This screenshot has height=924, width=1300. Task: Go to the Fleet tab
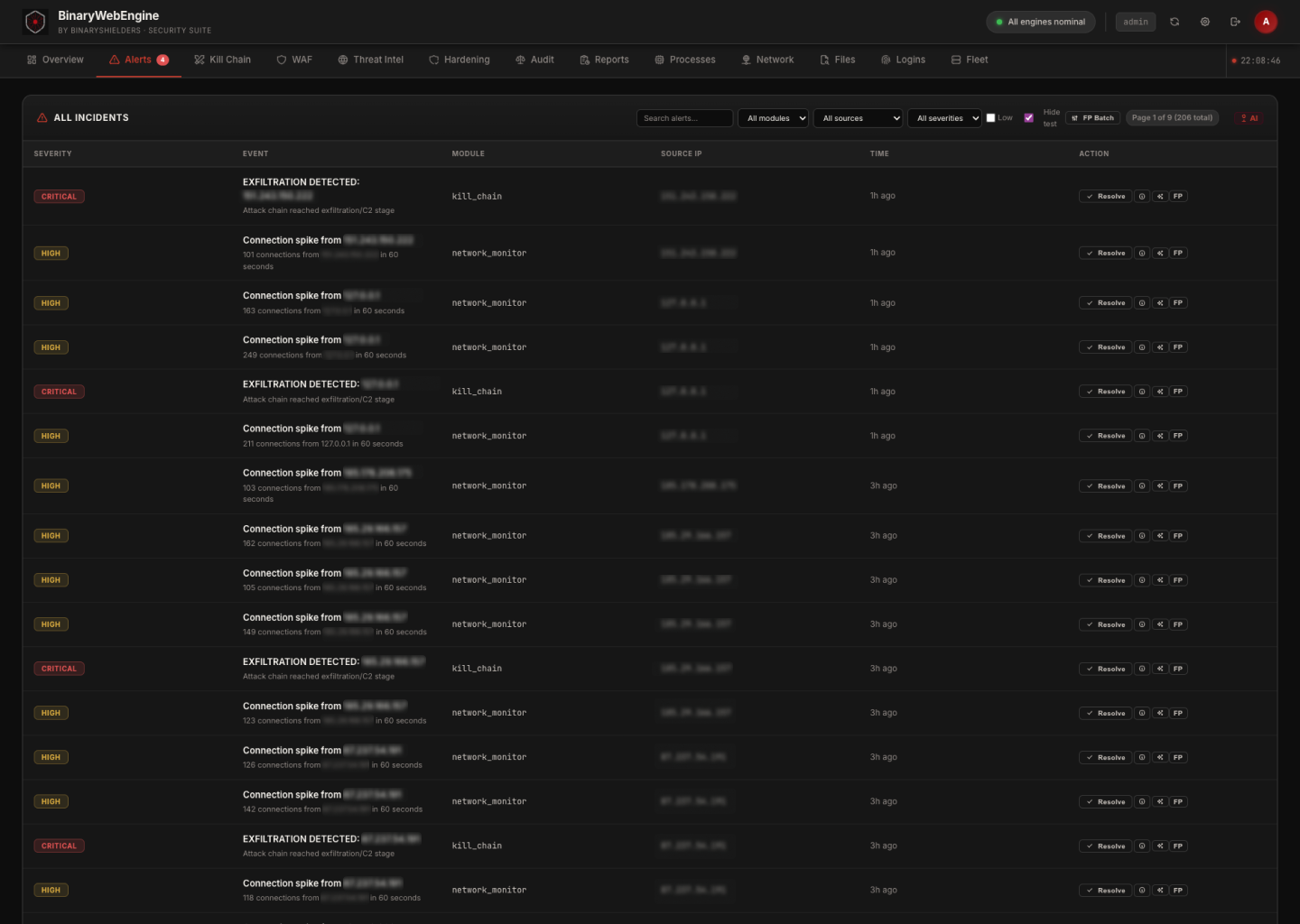pyautogui.click(x=970, y=60)
